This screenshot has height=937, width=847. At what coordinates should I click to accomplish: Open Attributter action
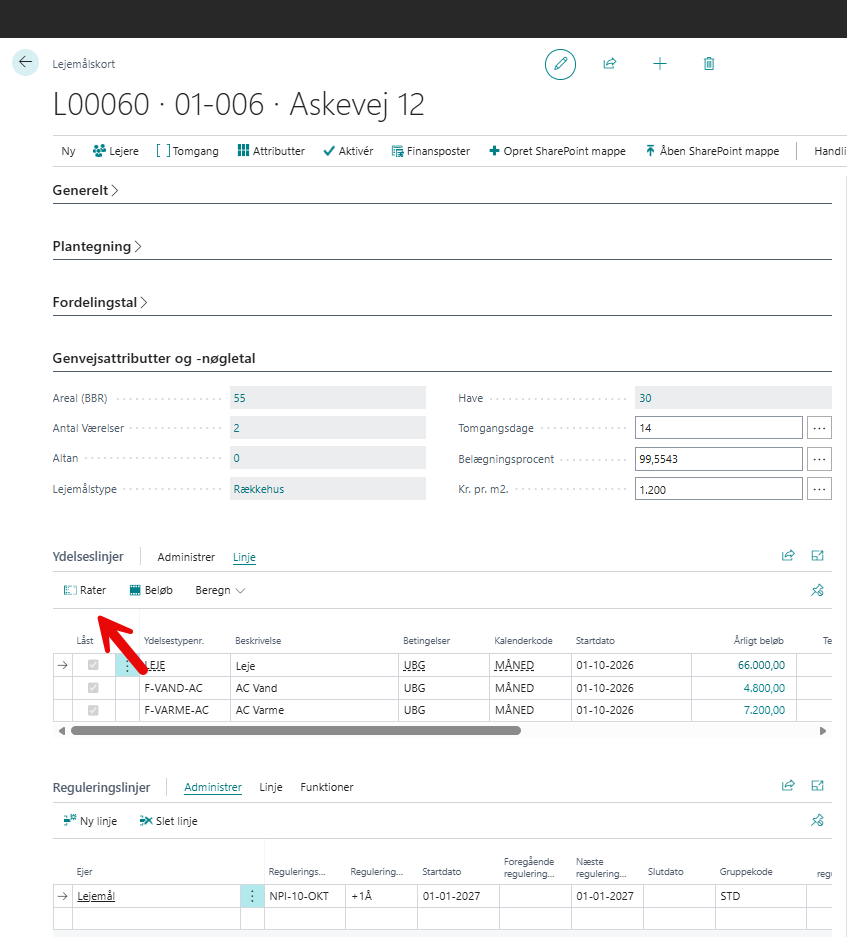[x=271, y=151]
